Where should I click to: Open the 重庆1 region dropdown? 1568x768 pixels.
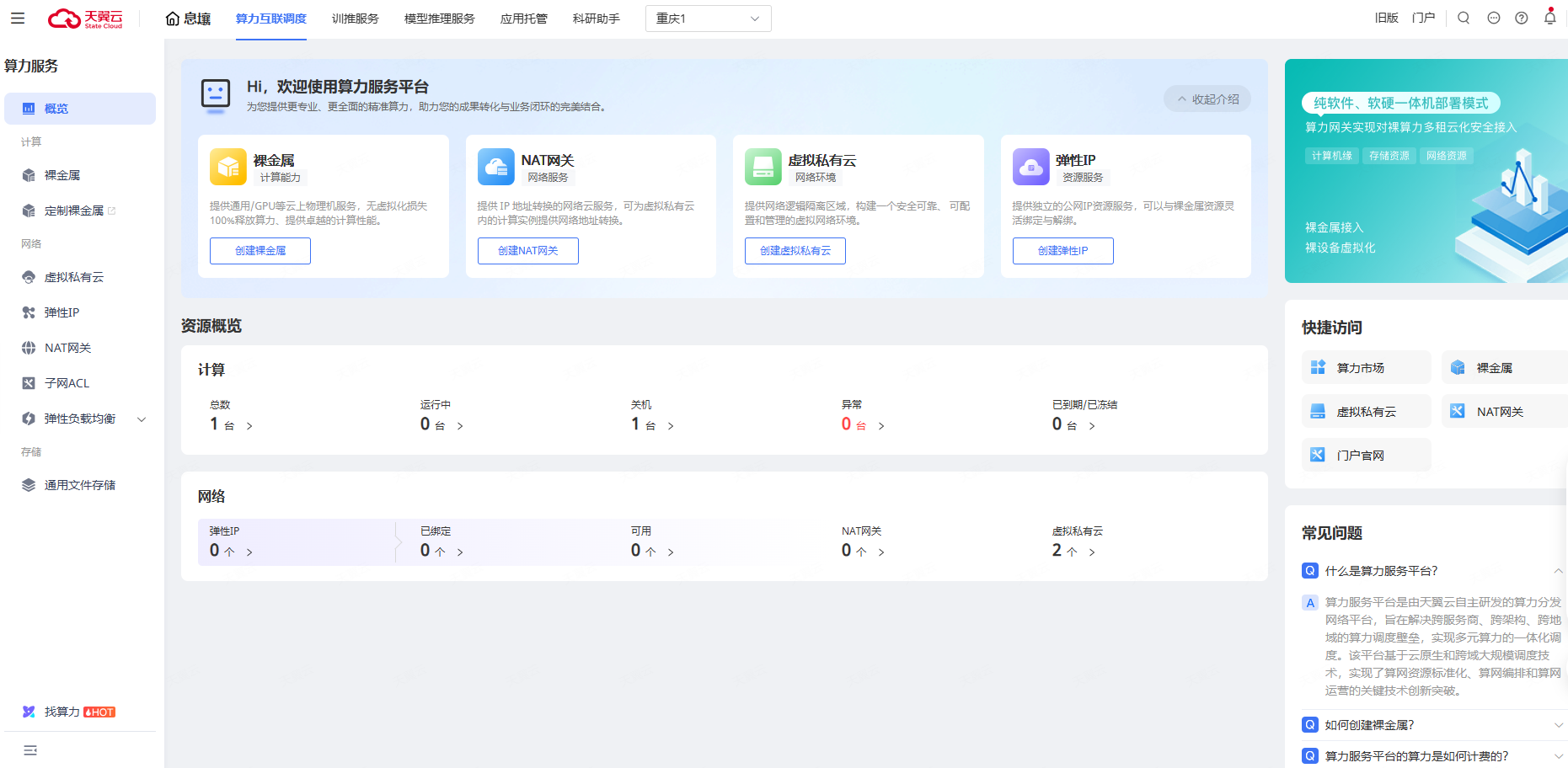(x=708, y=19)
